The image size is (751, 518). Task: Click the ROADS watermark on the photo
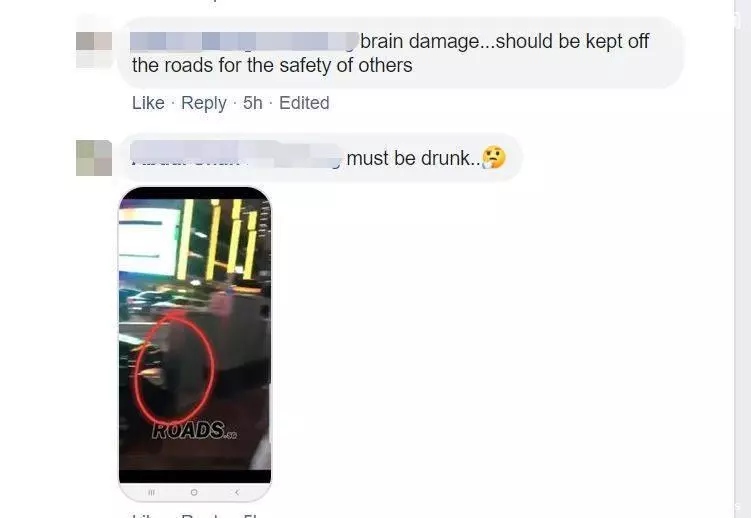[x=194, y=430]
